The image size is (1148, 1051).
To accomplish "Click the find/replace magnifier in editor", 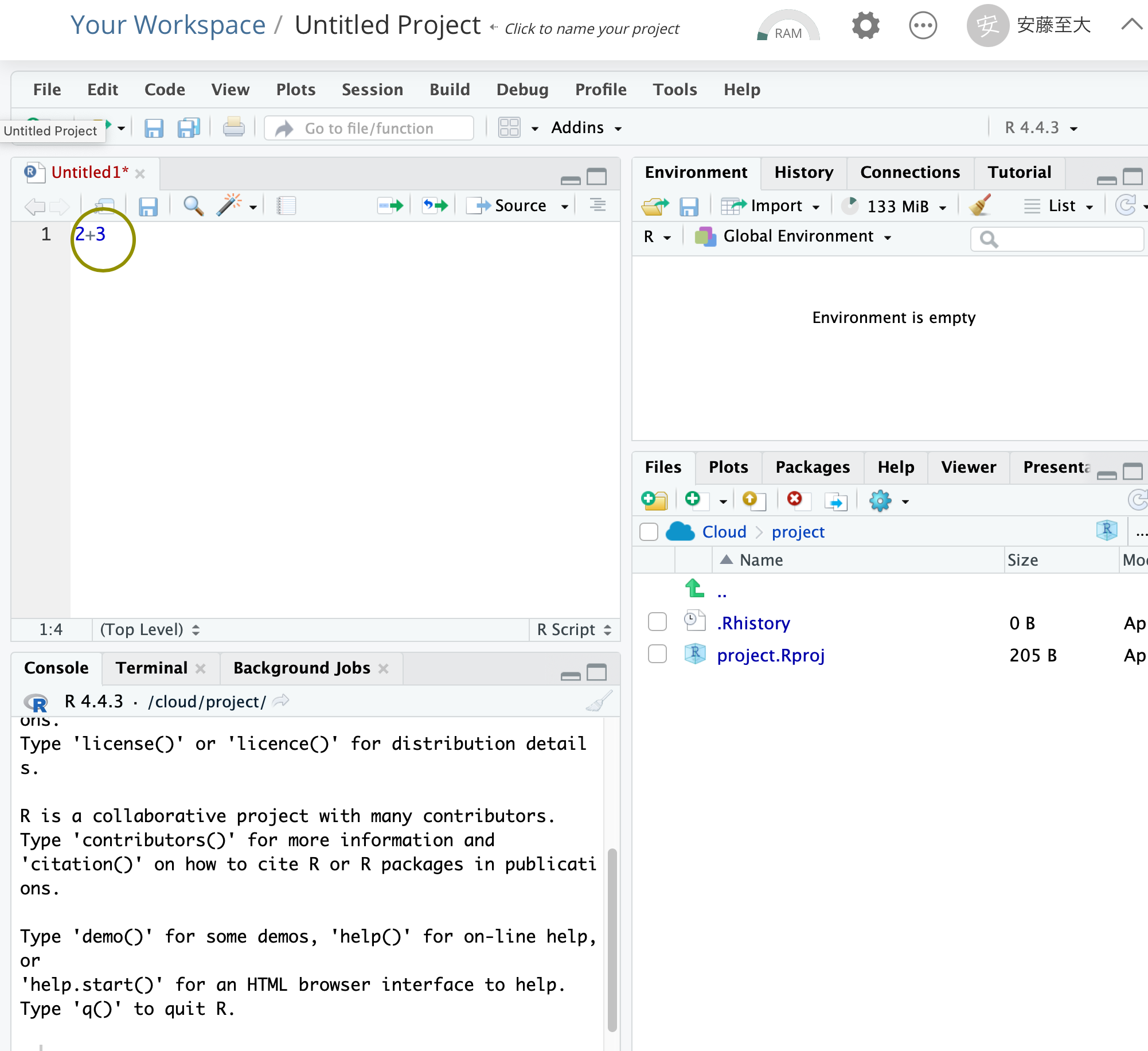I will click(193, 205).
